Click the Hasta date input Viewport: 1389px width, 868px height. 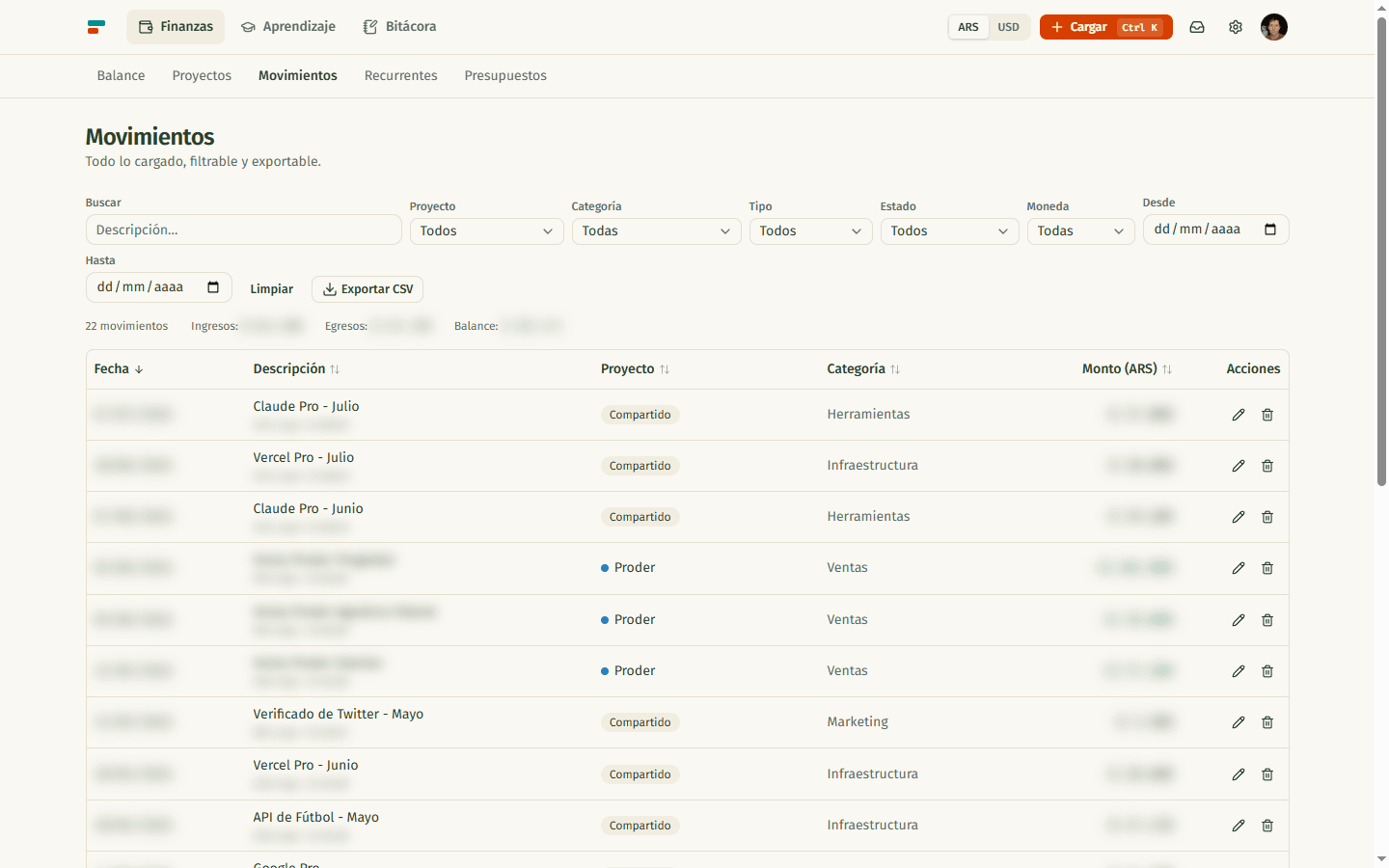point(158,287)
